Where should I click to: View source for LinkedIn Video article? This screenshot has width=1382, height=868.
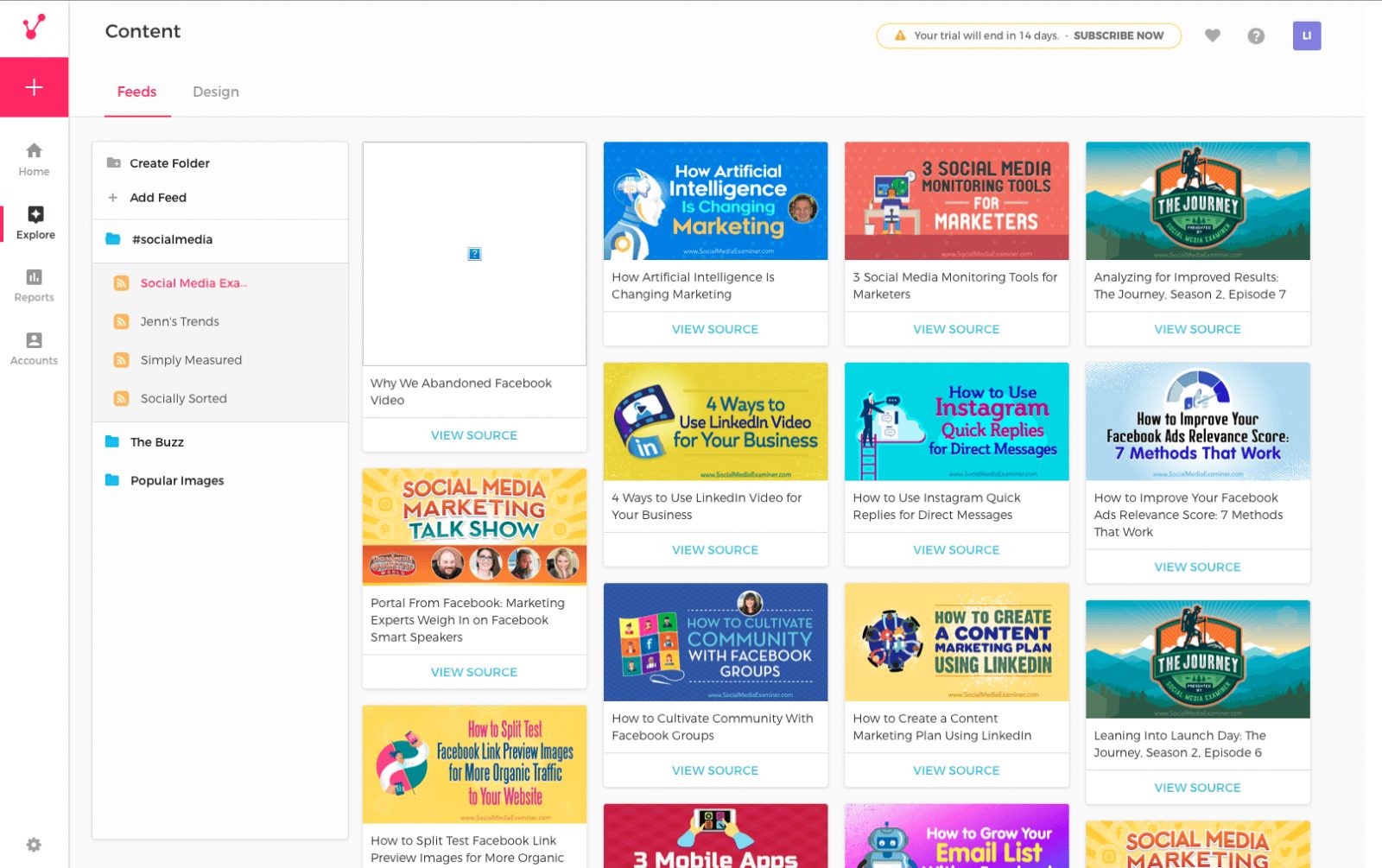click(715, 549)
